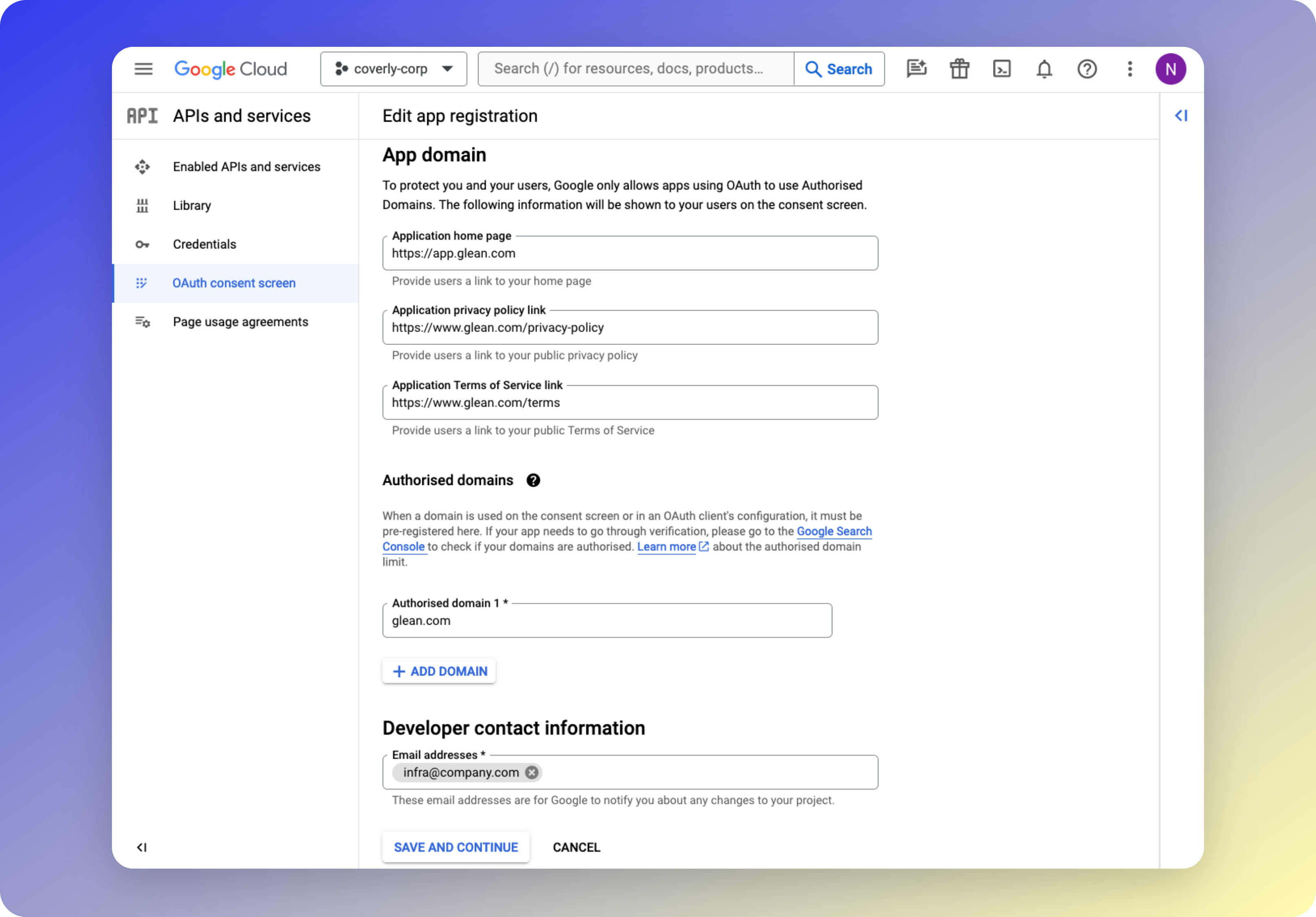Click the Authorised domains help icon

(x=533, y=480)
